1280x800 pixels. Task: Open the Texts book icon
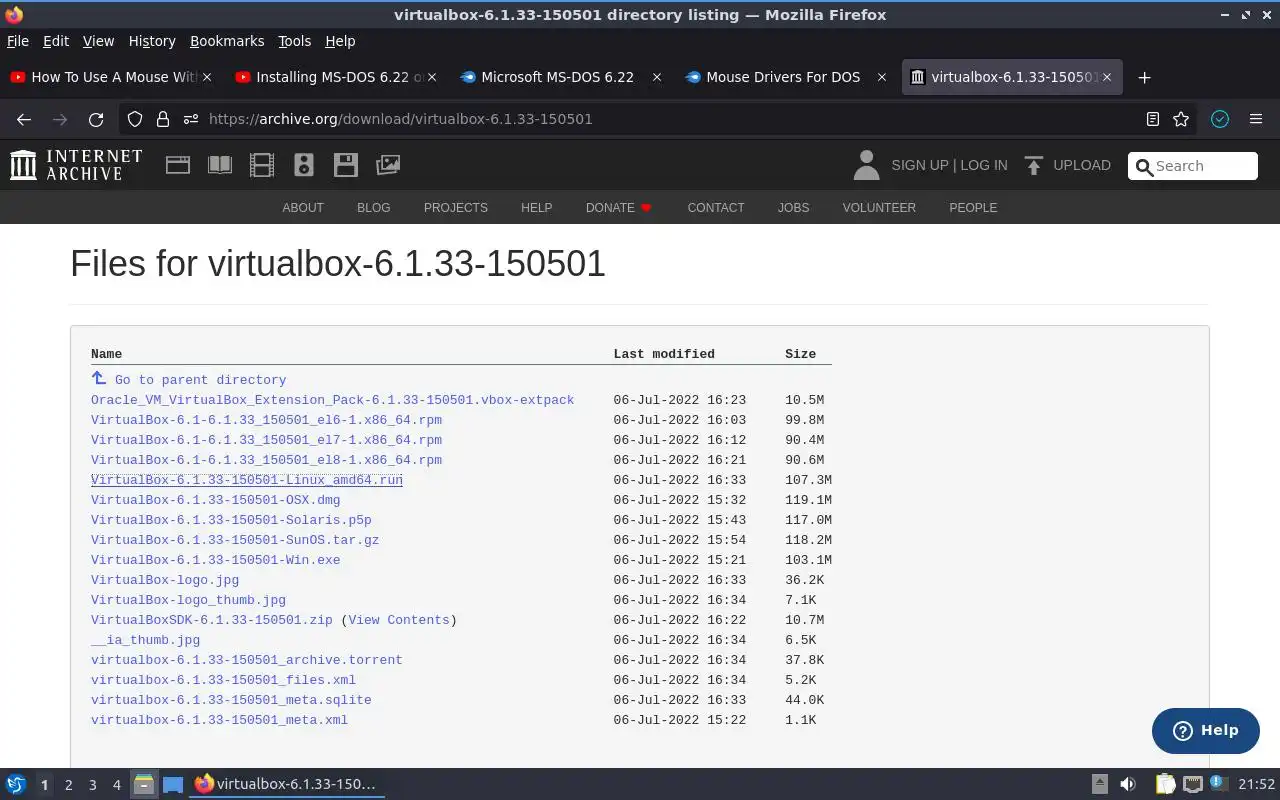[x=220, y=165]
